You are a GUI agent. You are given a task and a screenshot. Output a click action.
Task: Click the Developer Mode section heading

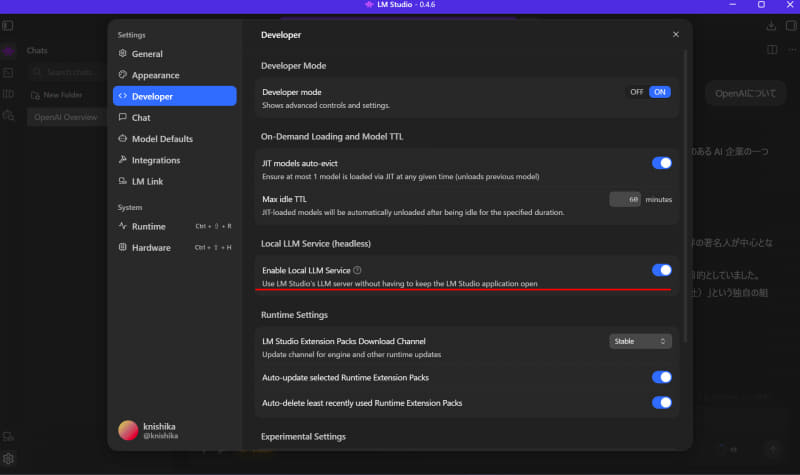(293, 66)
